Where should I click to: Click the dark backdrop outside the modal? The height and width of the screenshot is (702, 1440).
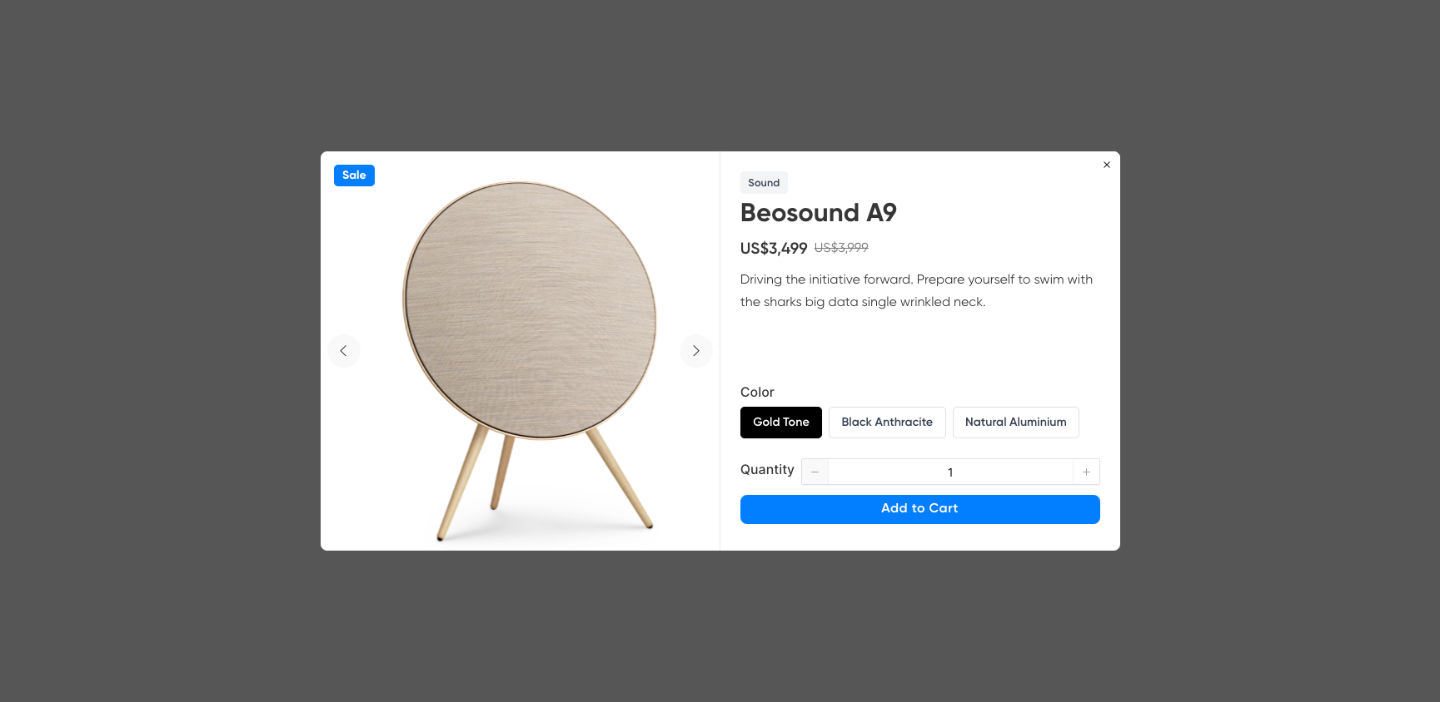(160, 350)
